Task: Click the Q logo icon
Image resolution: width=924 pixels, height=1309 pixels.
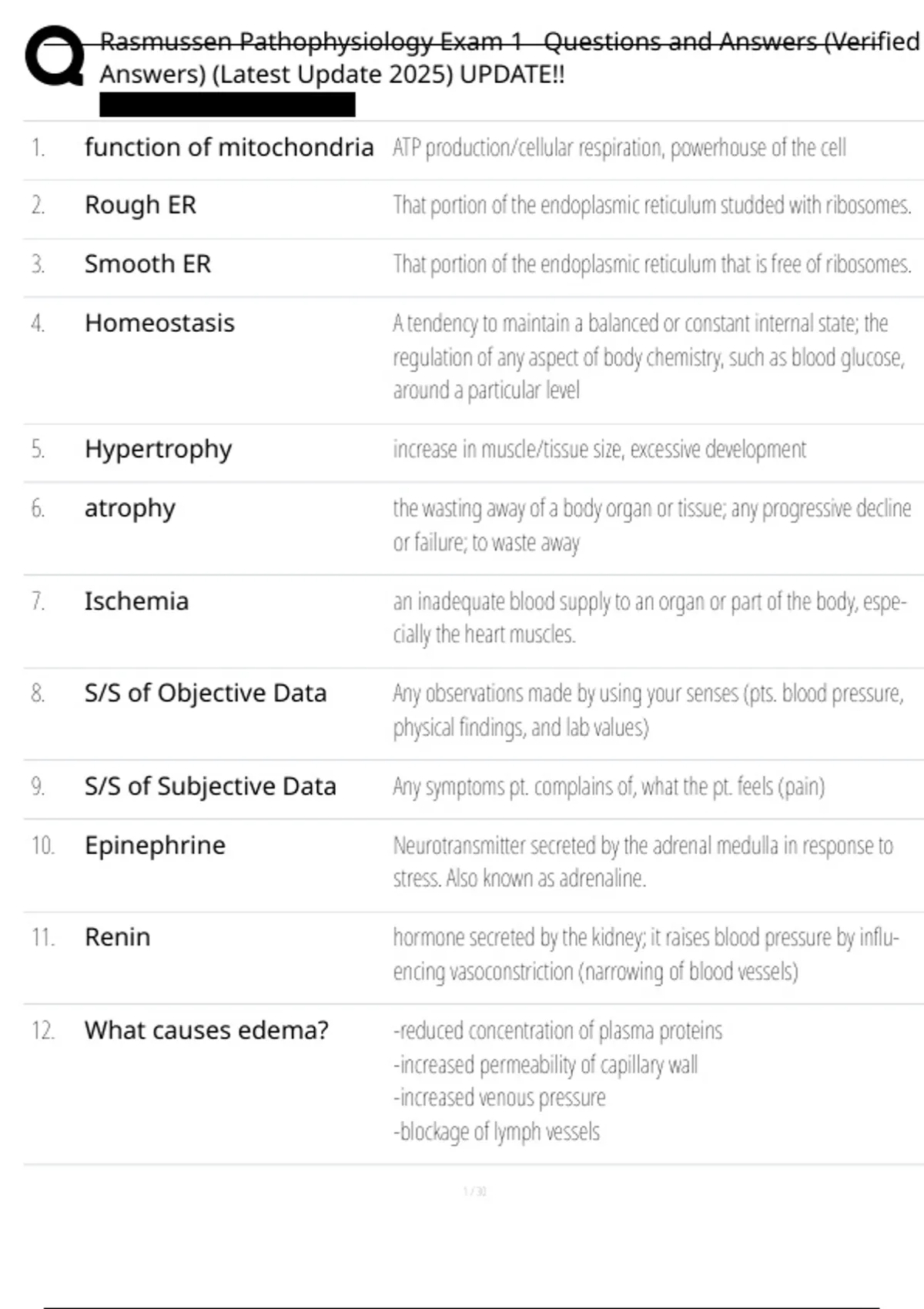Action: [54, 55]
